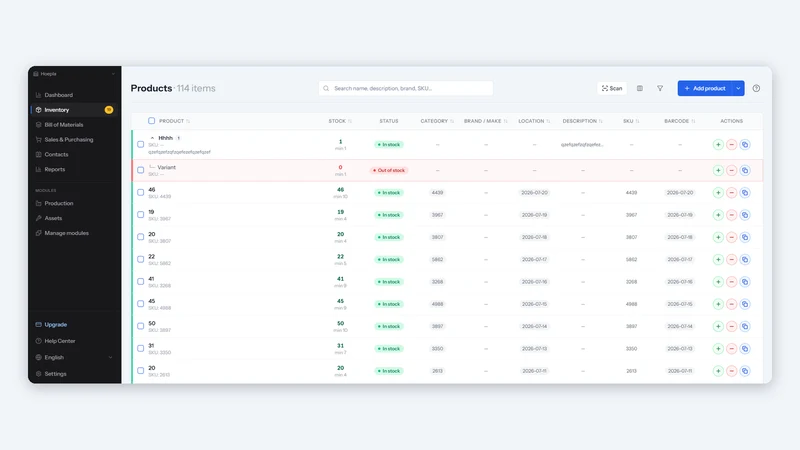Remove stock for SKU 4439 row
The height and width of the screenshot is (450, 800).
point(731,192)
